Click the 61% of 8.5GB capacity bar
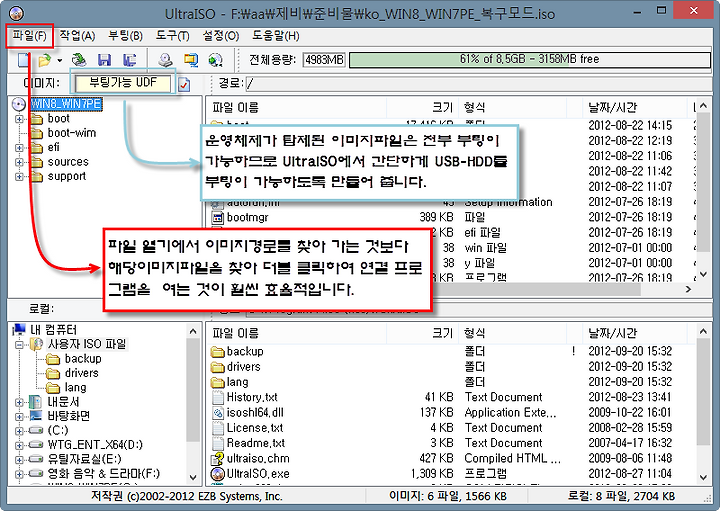The width and height of the screenshot is (720, 511). click(x=529, y=60)
